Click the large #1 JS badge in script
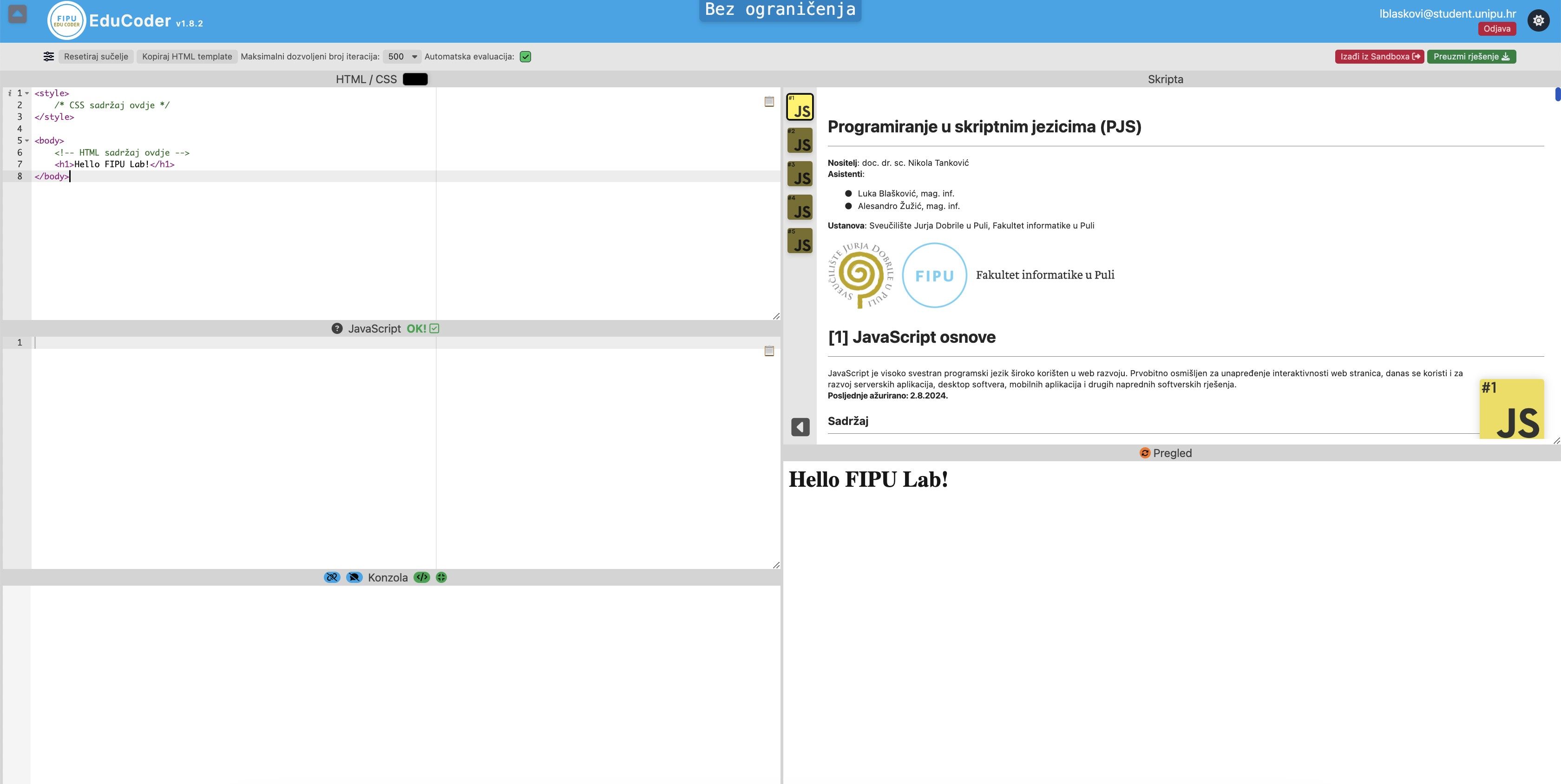This screenshot has width=1561, height=784. tap(1511, 409)
